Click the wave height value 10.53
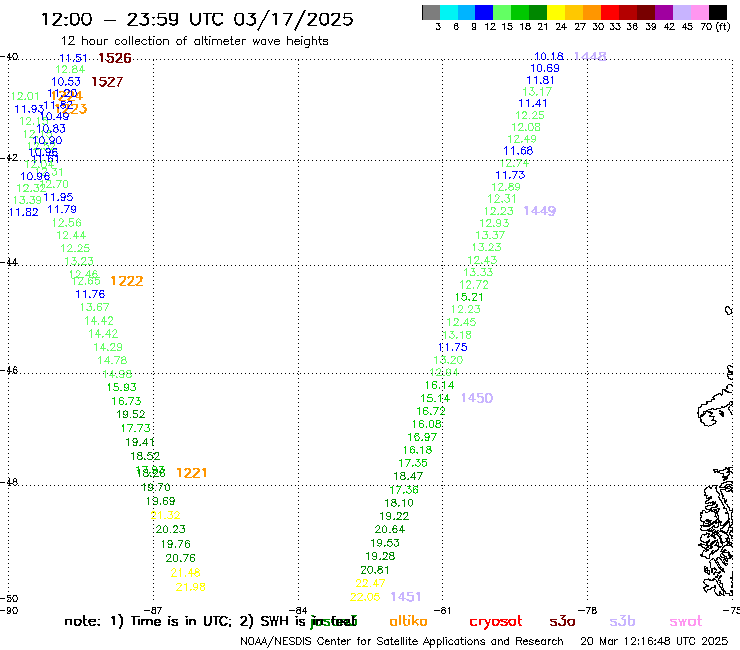 [66, 82]
